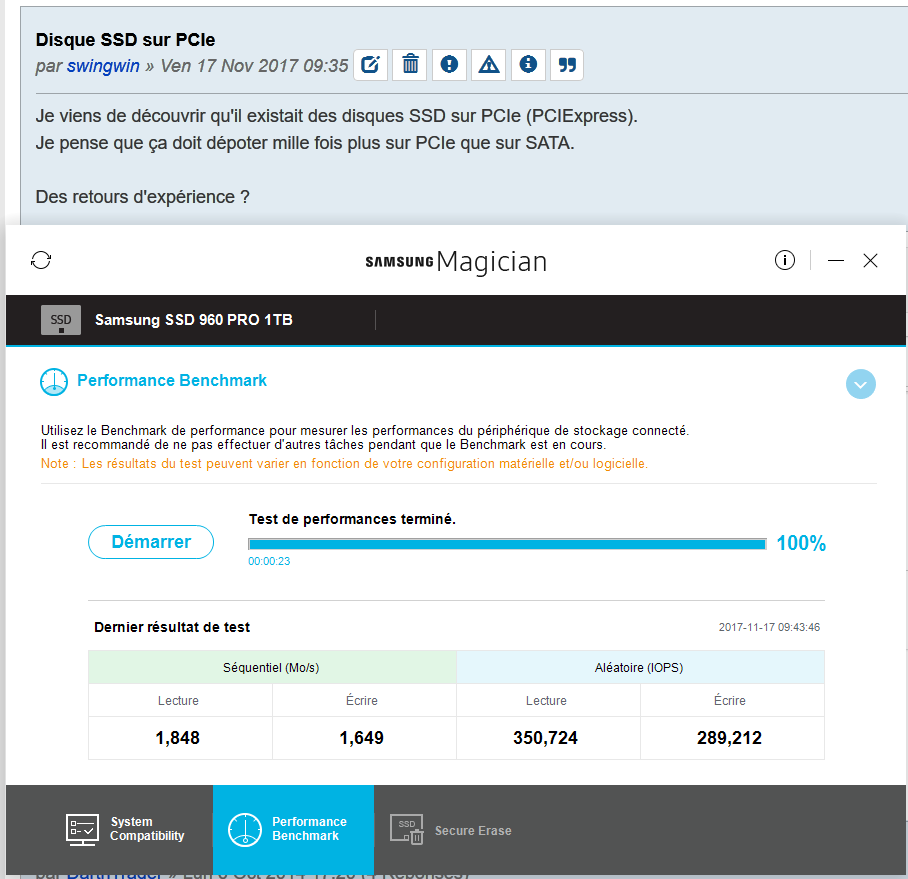
Task: Click the delete post trash icon
Action: 410,65
